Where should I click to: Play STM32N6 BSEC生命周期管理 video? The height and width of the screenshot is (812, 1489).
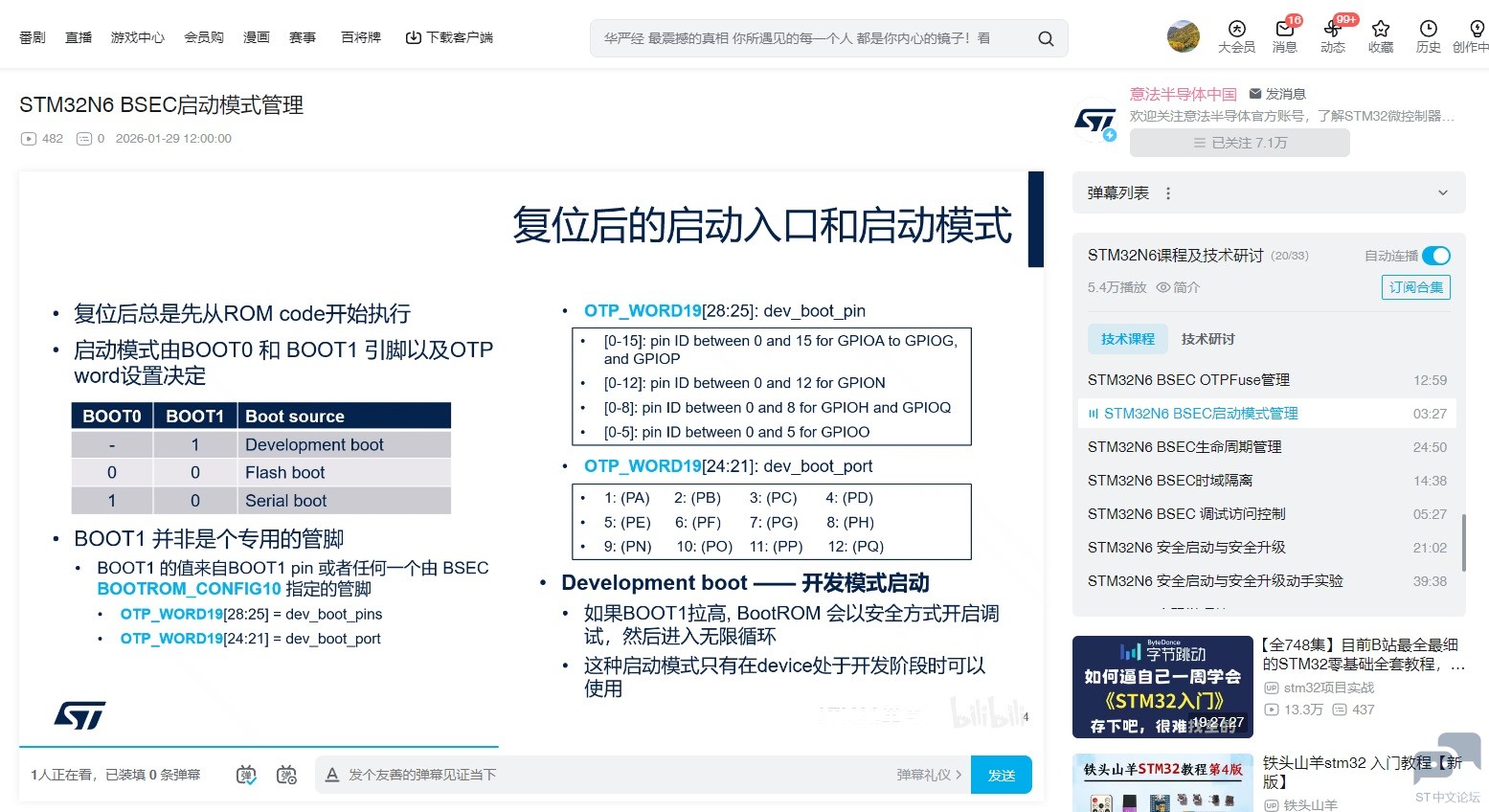(1267, 447)
